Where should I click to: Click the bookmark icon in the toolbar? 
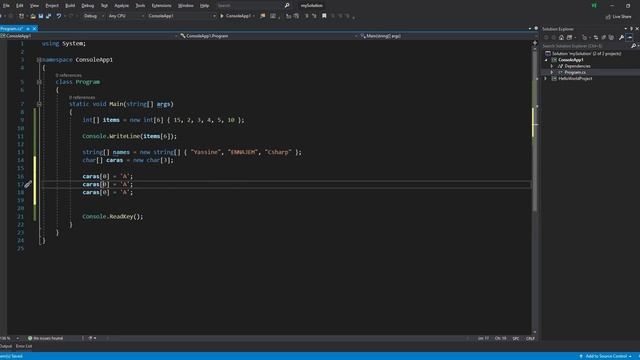coord(324,16)
